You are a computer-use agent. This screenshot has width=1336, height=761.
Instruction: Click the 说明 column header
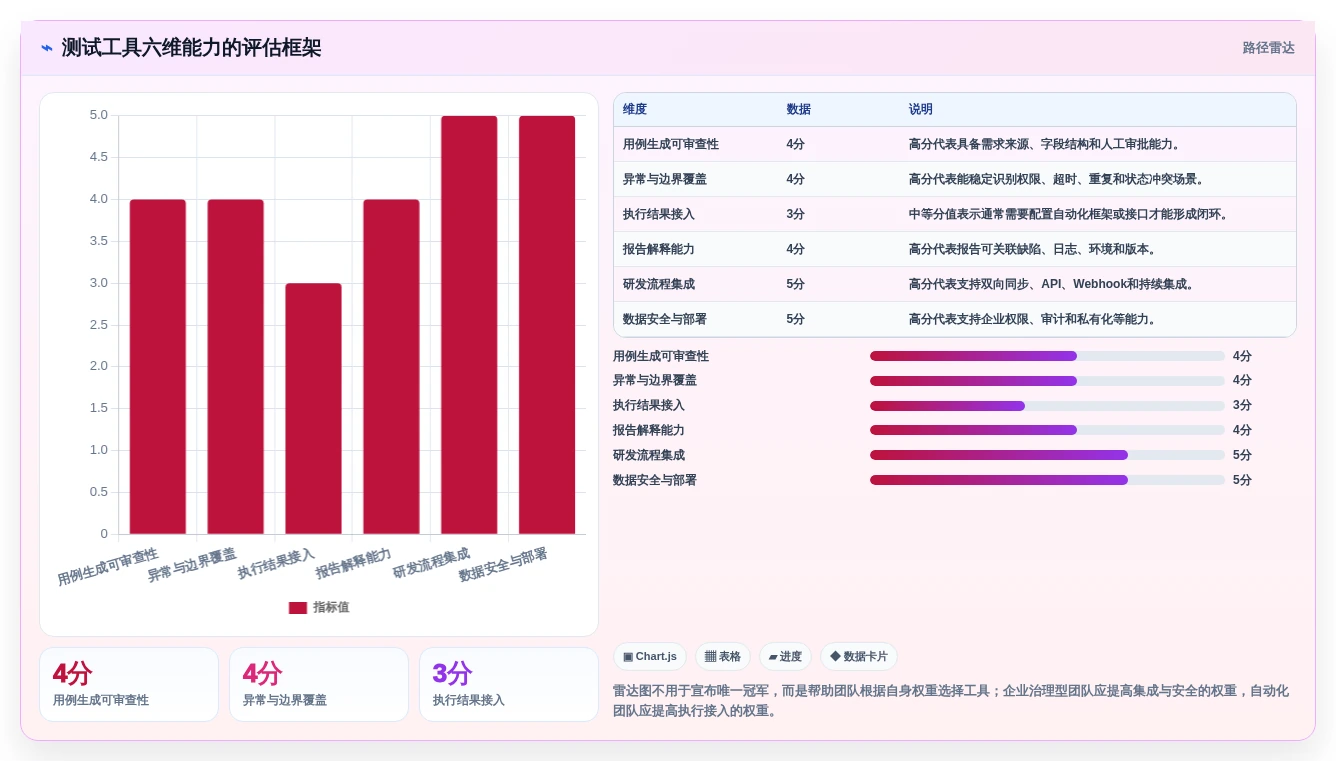click(x=921, y=110)
